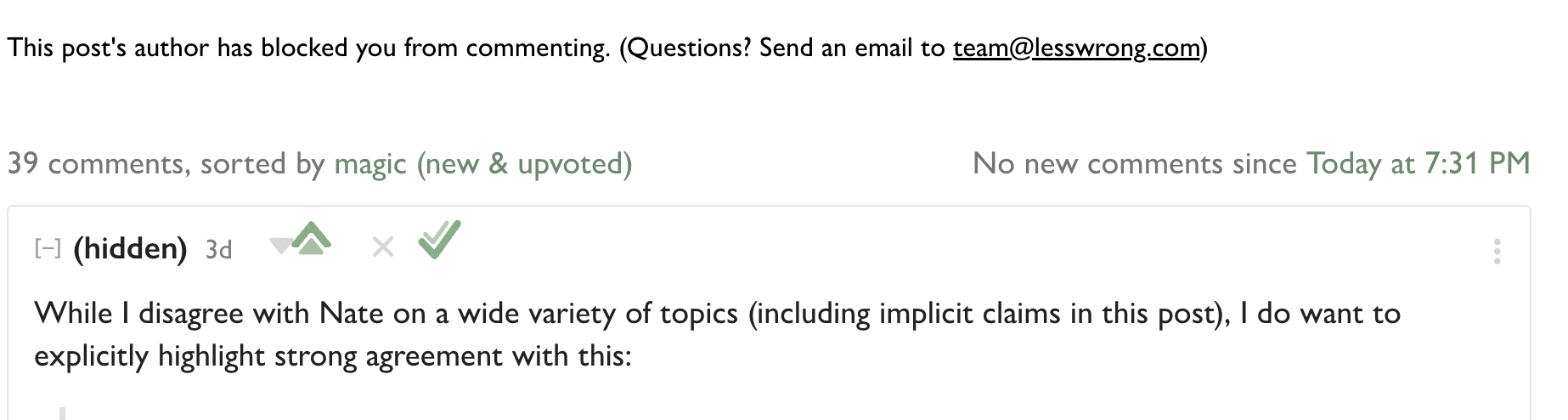
Task: Click the 3d comment permalink timestamp
Action: pyautogui.click(x=218, y=250)
